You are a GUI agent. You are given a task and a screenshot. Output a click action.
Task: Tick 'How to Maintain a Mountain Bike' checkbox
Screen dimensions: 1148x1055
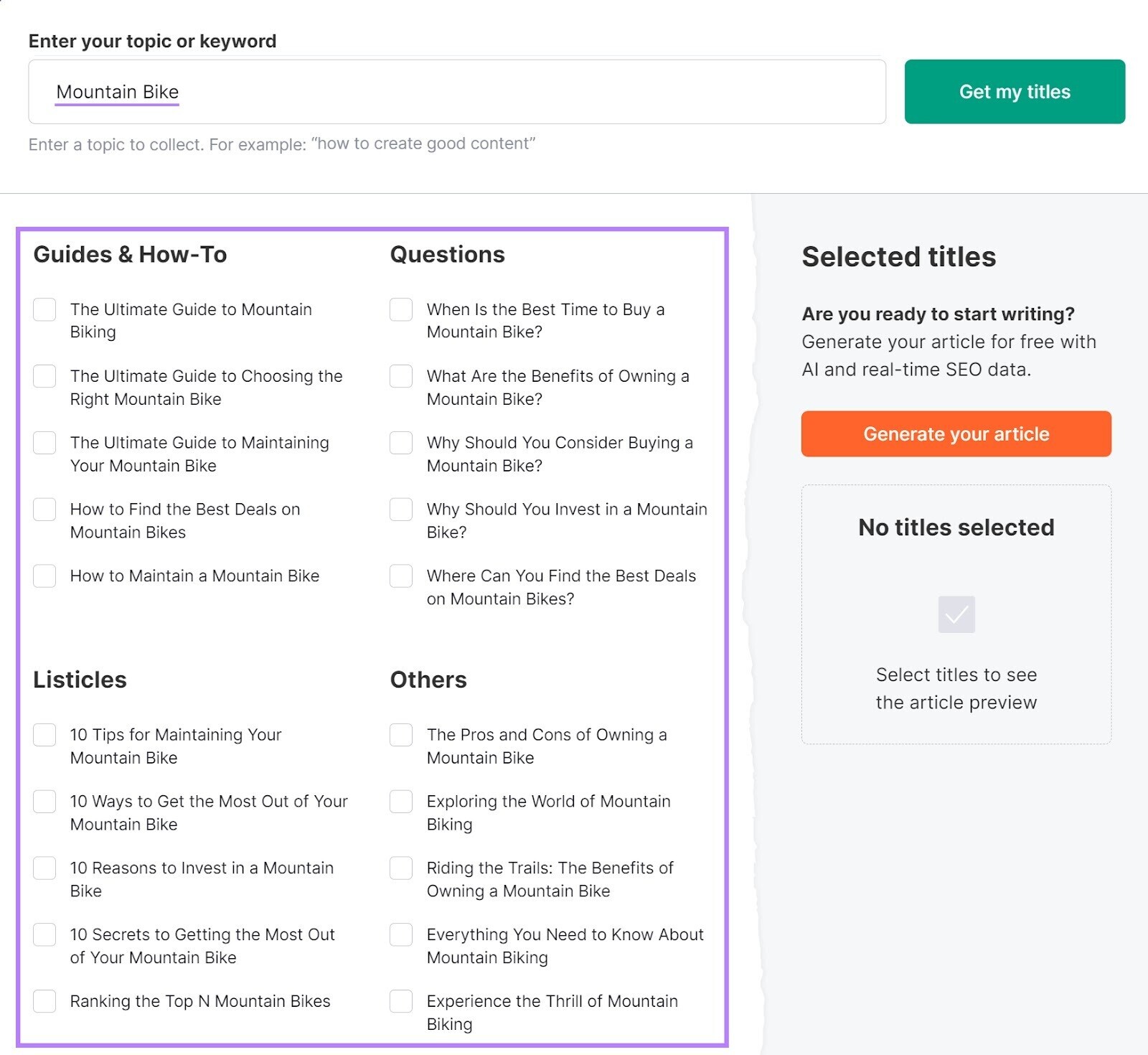44,576
